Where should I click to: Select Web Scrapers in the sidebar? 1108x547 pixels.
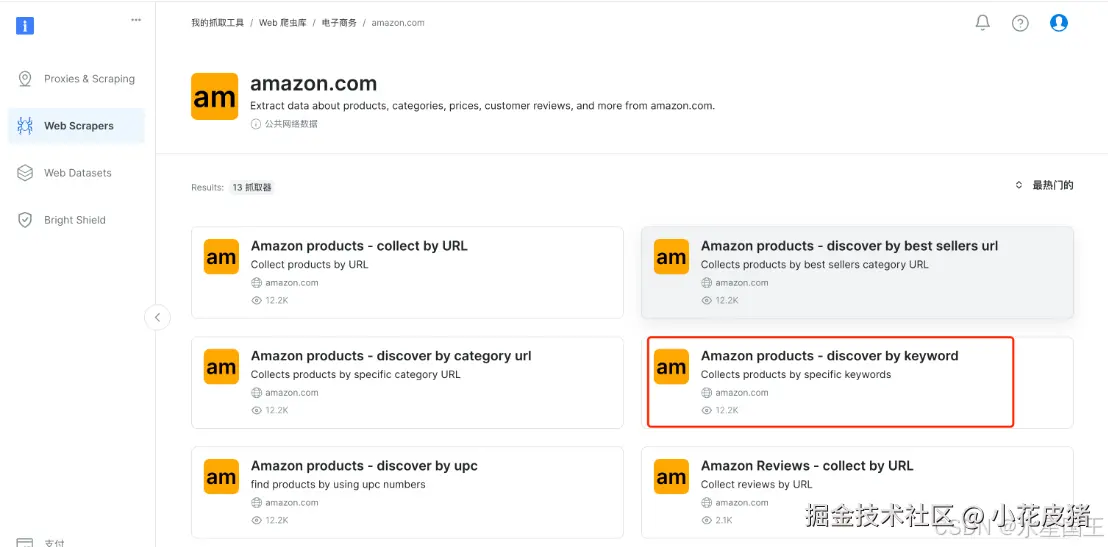pos(78,126)
